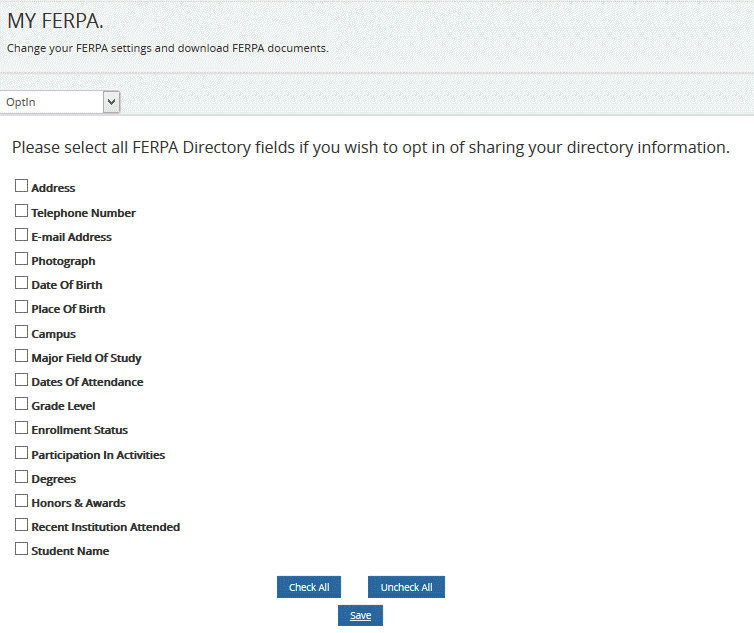The height and width of the screenshot is (633, 754).
Task: Check the Place Of Birth option
Action: click(21, 307)
